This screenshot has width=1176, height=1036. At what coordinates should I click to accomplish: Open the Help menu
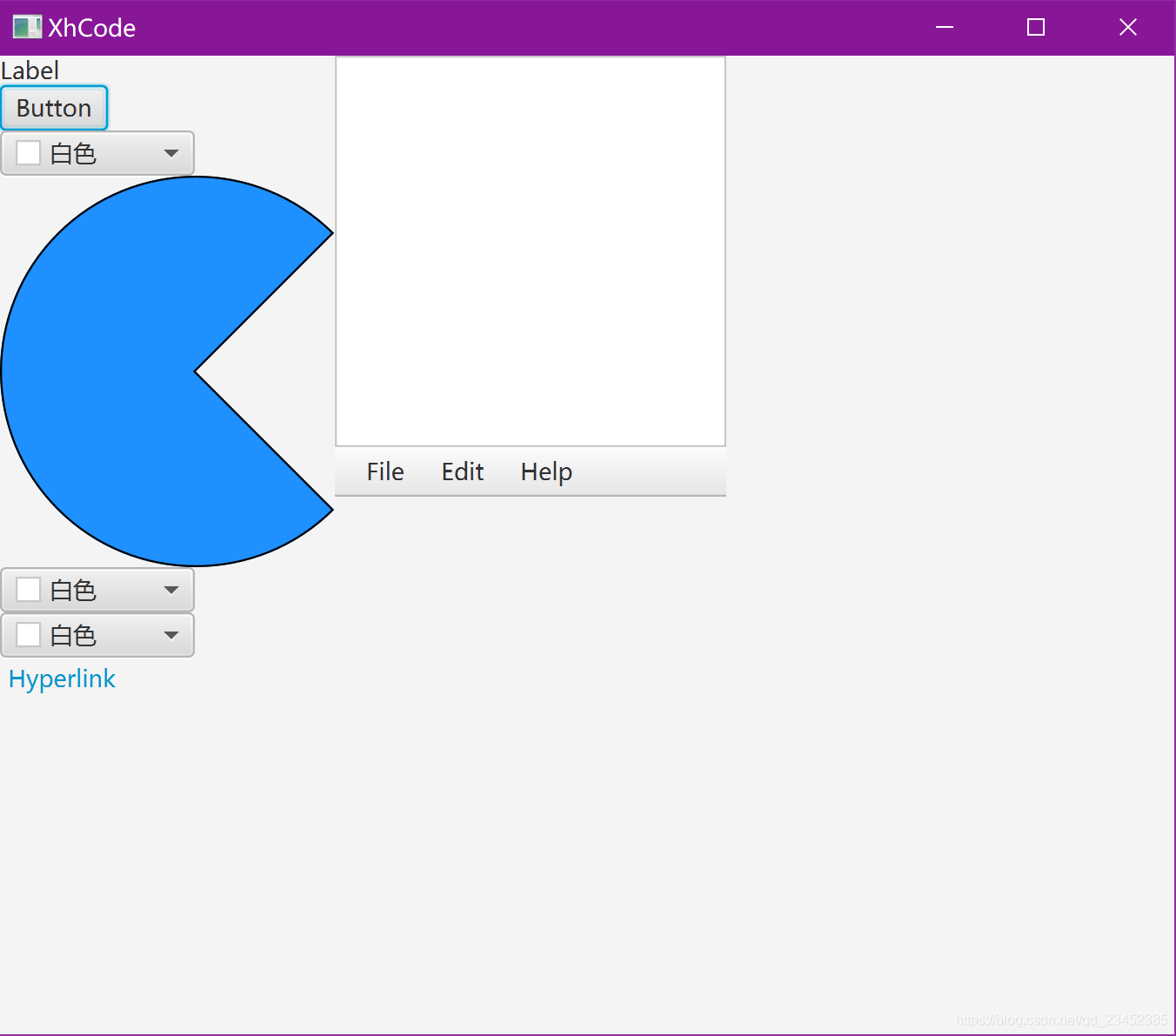(x=546, y=471)
